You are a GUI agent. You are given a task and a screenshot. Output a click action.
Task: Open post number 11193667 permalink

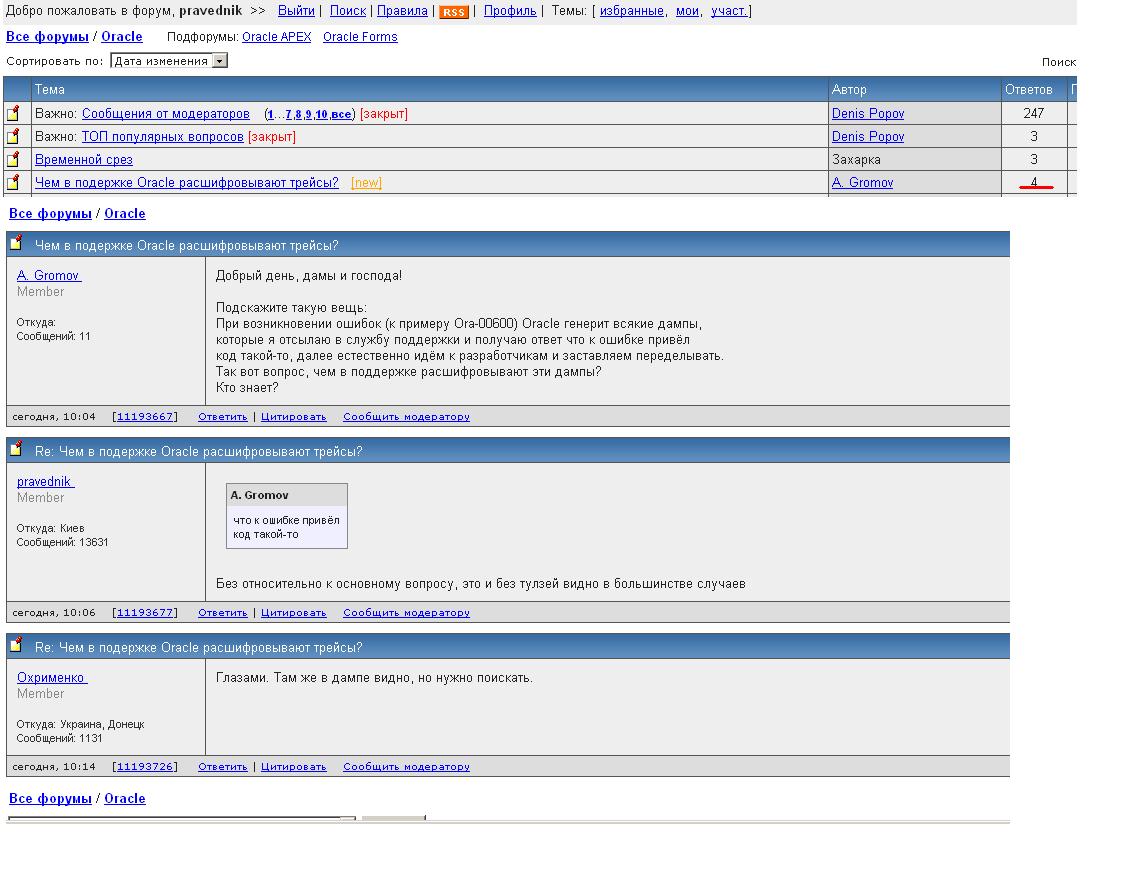coord(145,417)
